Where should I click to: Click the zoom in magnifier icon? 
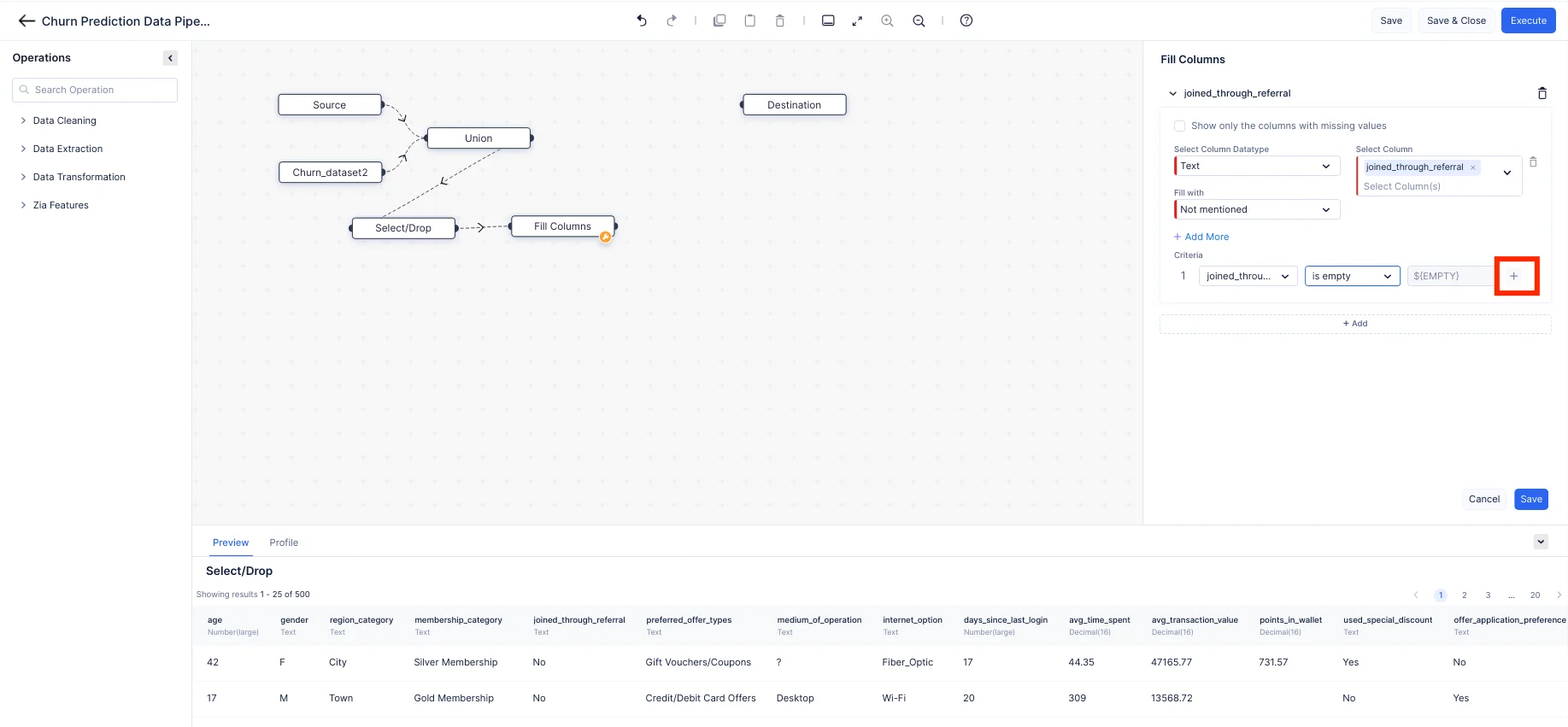(887, 21)
